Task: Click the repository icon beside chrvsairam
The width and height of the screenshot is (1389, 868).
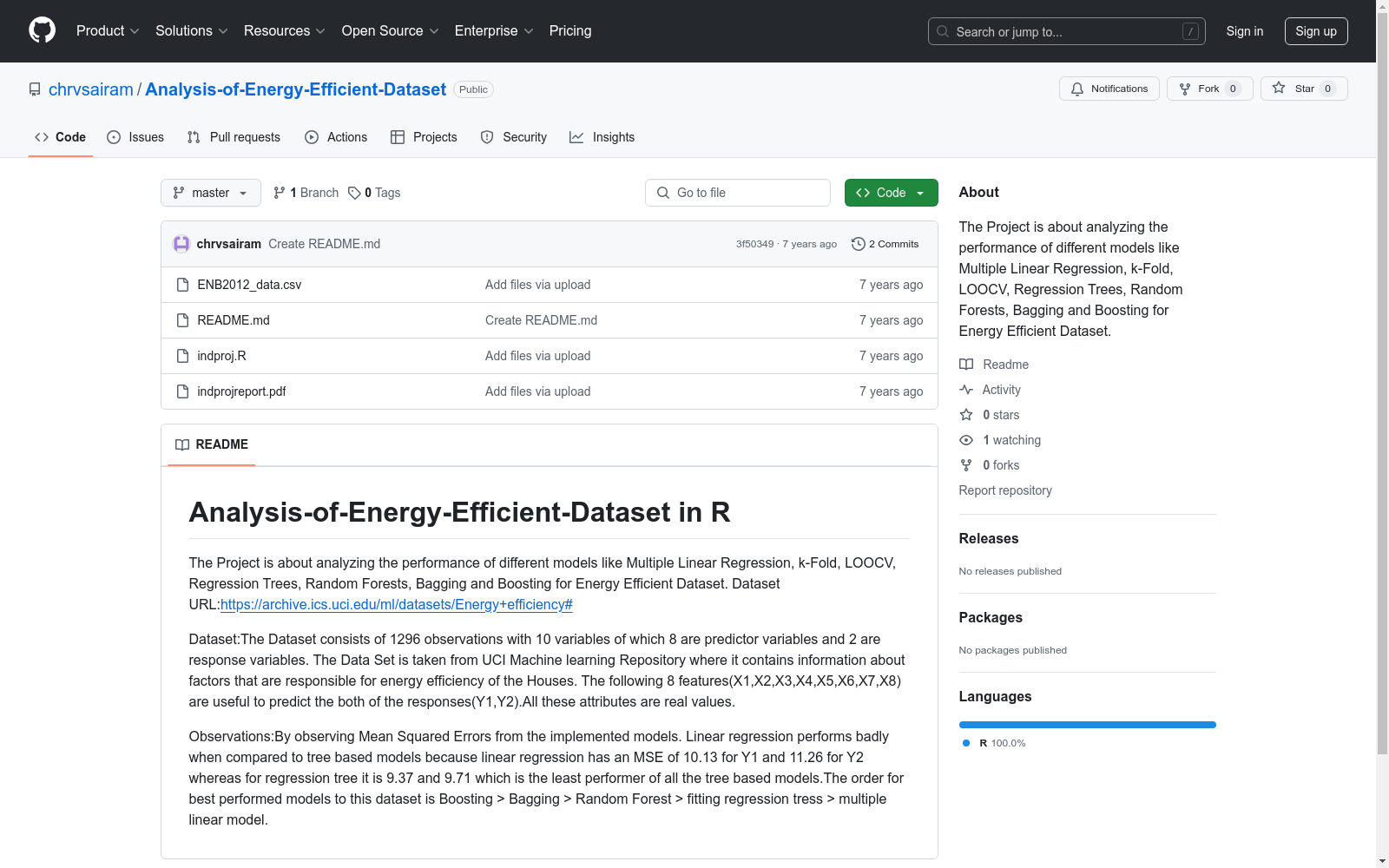Action: tap(35, 89)
